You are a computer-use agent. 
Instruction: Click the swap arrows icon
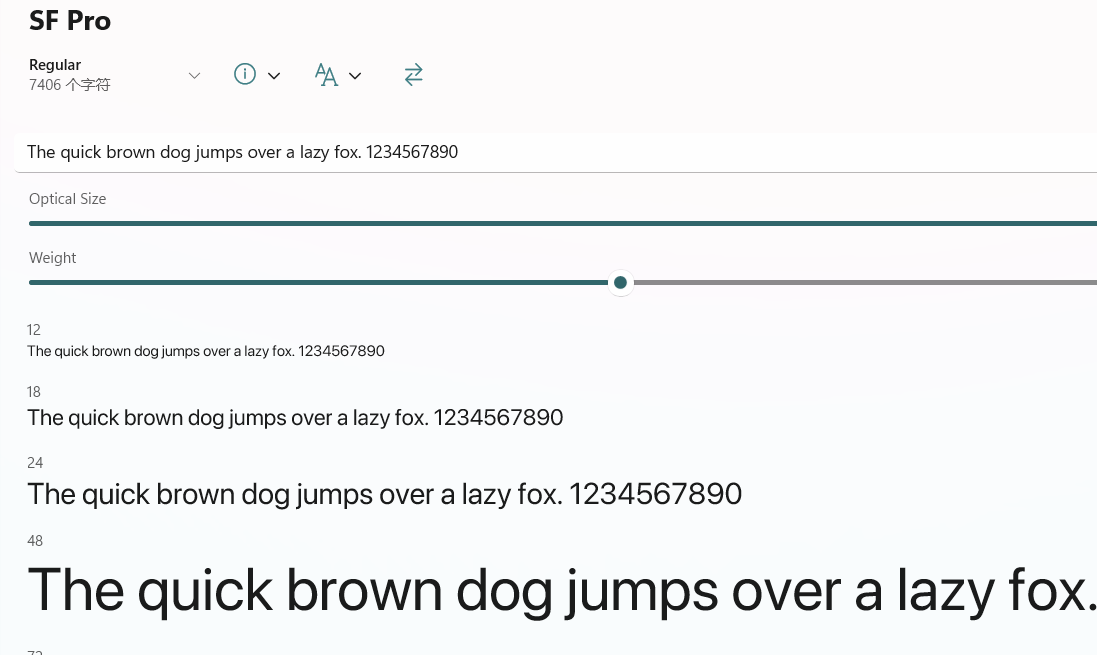(x=413, y=75)
